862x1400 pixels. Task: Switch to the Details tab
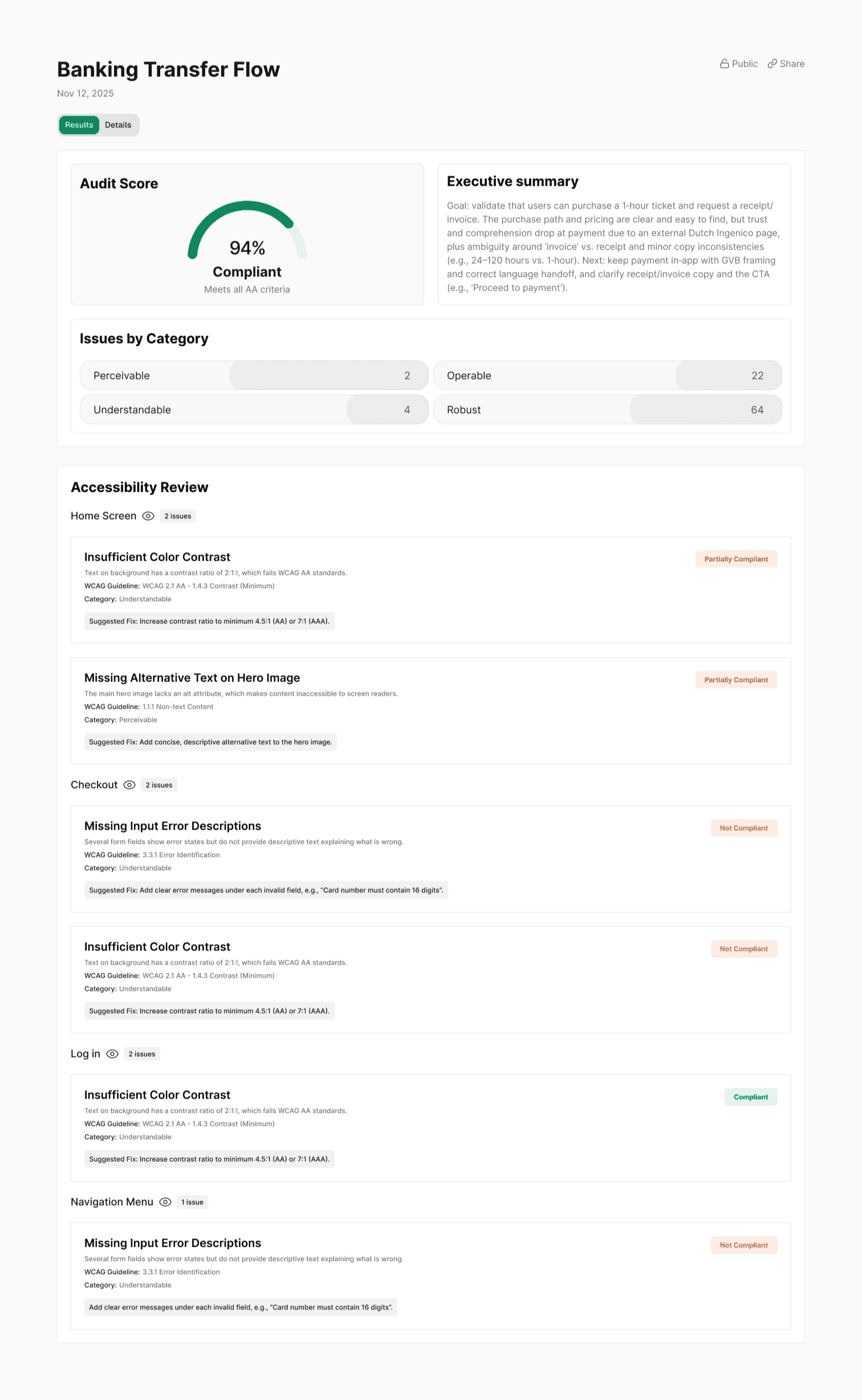pyautogui.click(x=118, y=125)
